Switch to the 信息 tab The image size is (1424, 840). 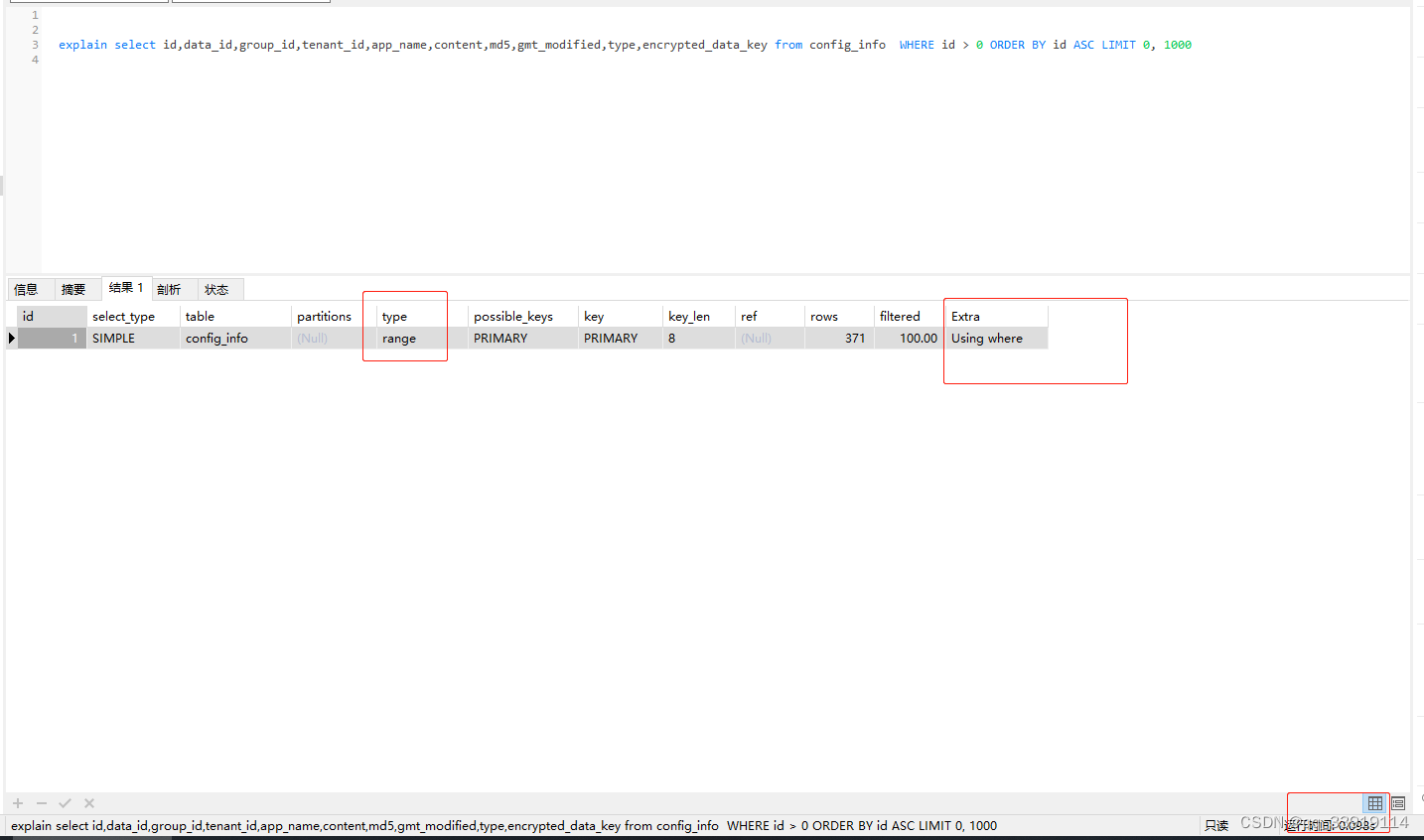click(x=29, y=288)
